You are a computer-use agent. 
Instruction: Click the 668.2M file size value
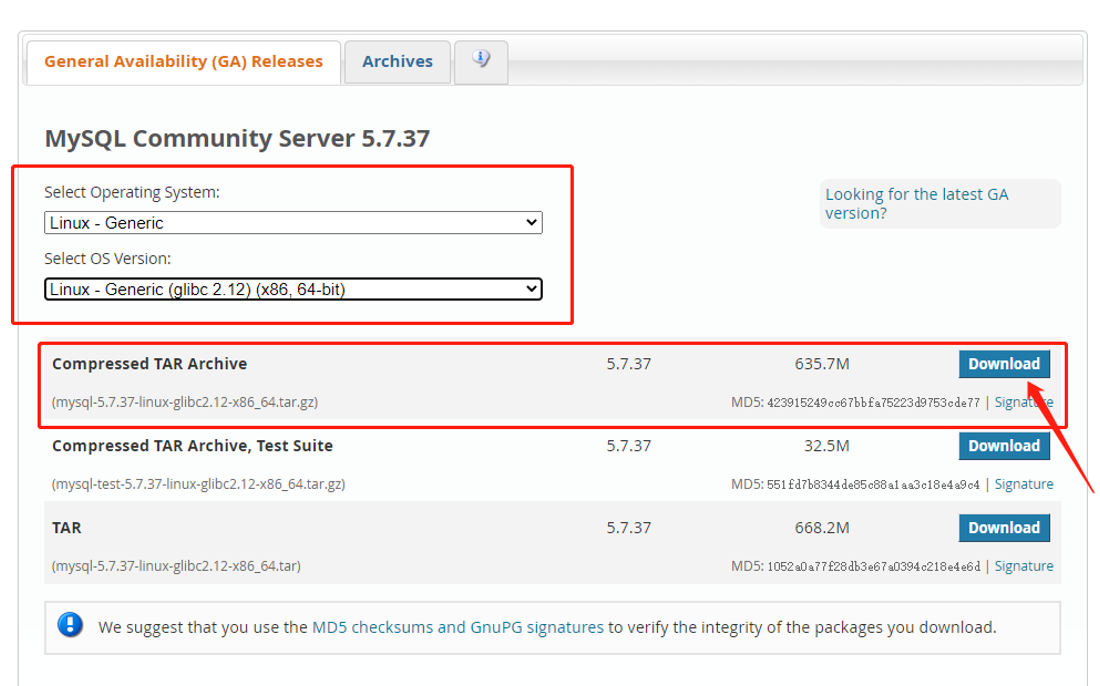pos(821,528)
